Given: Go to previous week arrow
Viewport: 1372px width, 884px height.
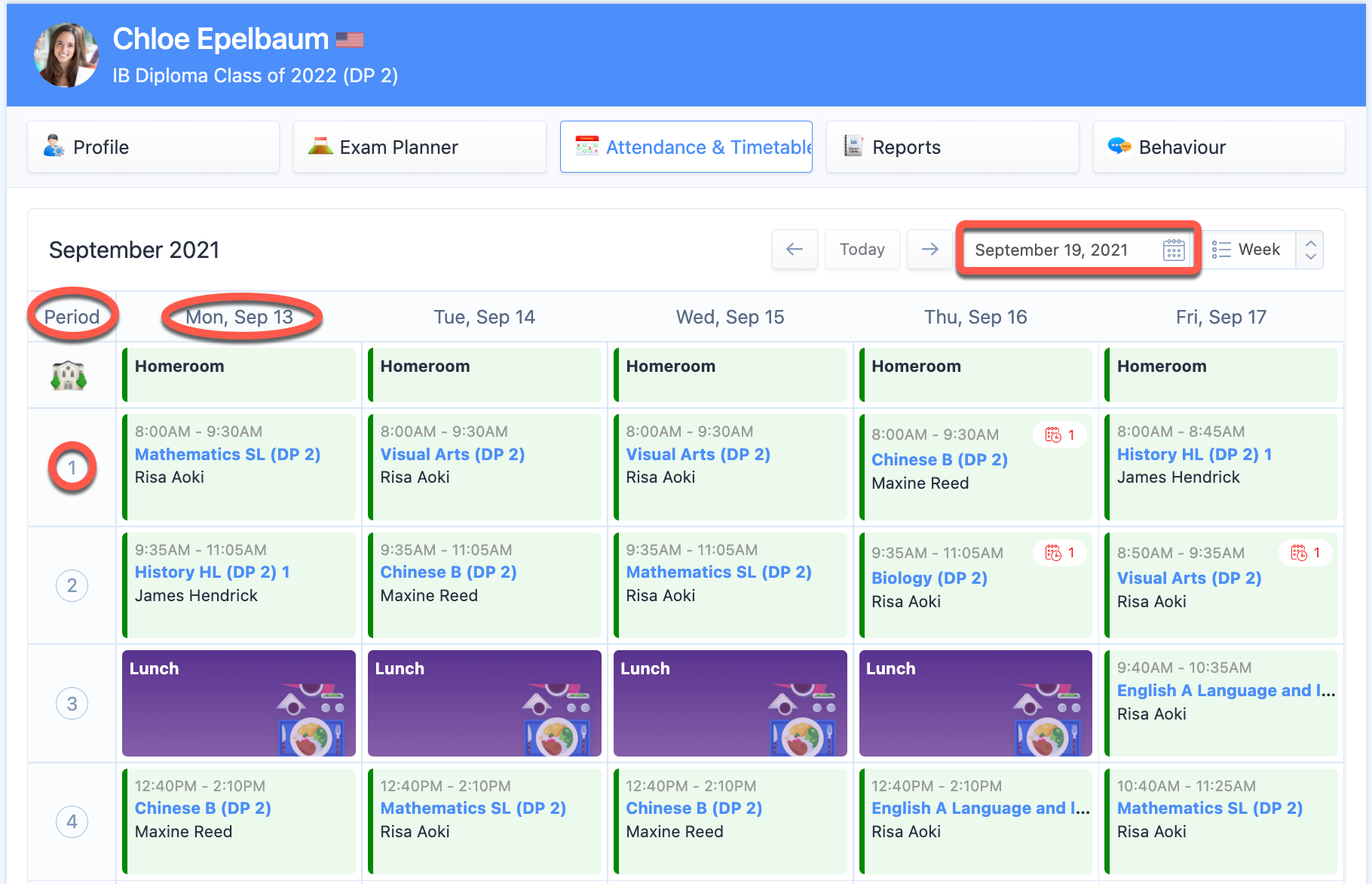Looking at the screenshot, I should pyautogui.click(x=795, y=250).
